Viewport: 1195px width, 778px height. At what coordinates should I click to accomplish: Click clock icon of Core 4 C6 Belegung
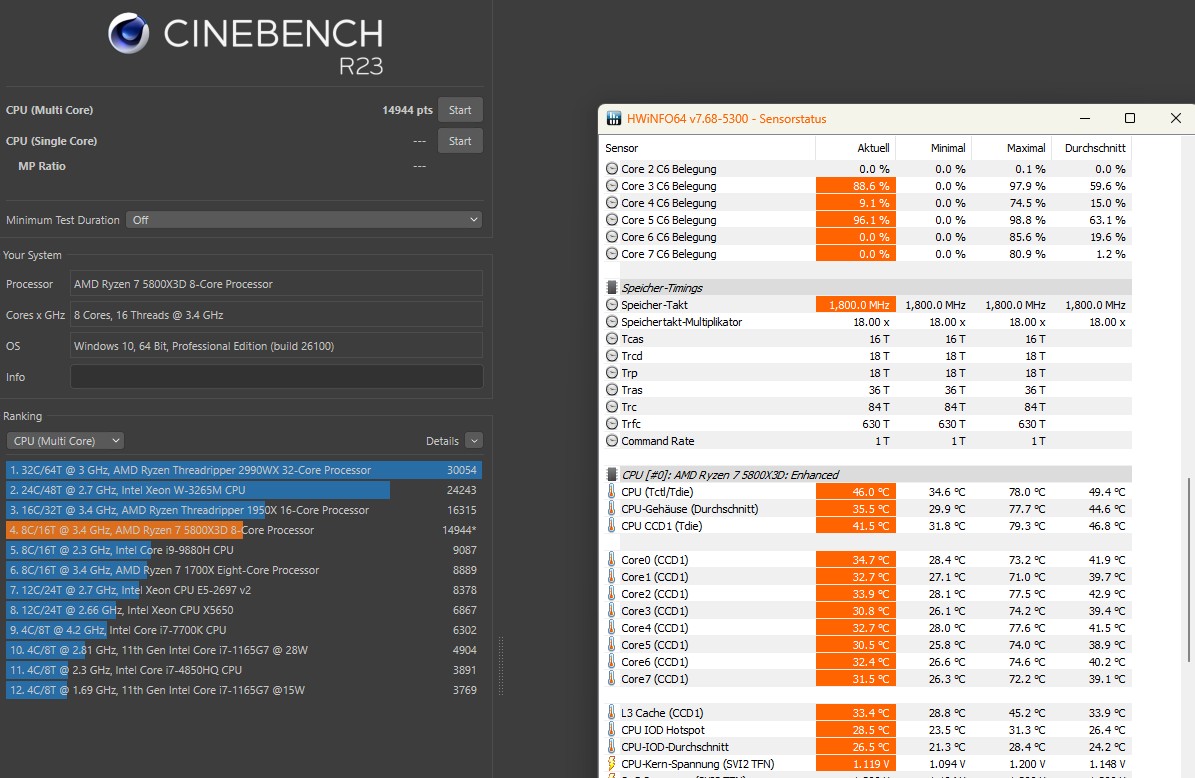point(611,203)
